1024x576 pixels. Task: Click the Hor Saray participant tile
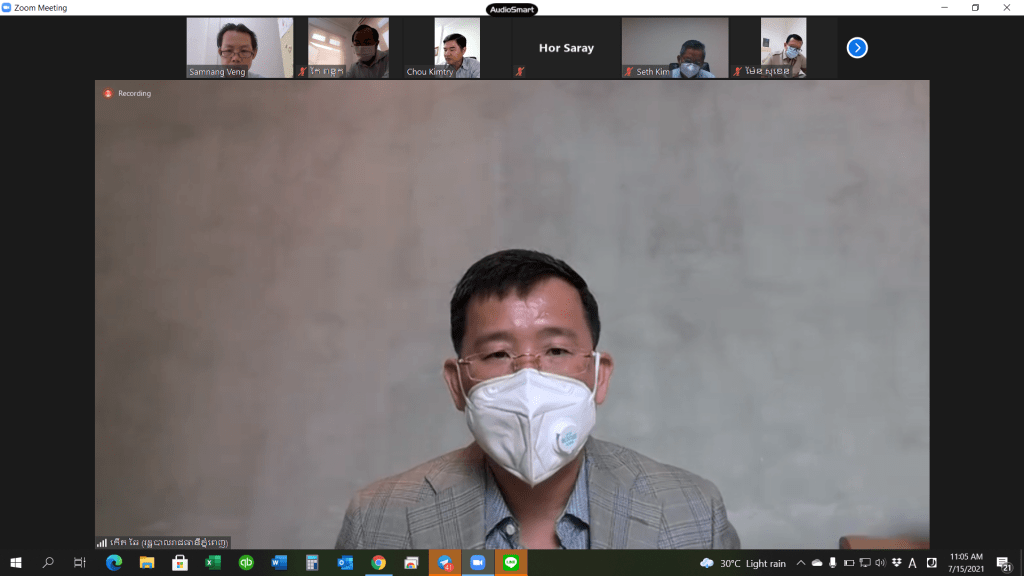coord(566,47)
